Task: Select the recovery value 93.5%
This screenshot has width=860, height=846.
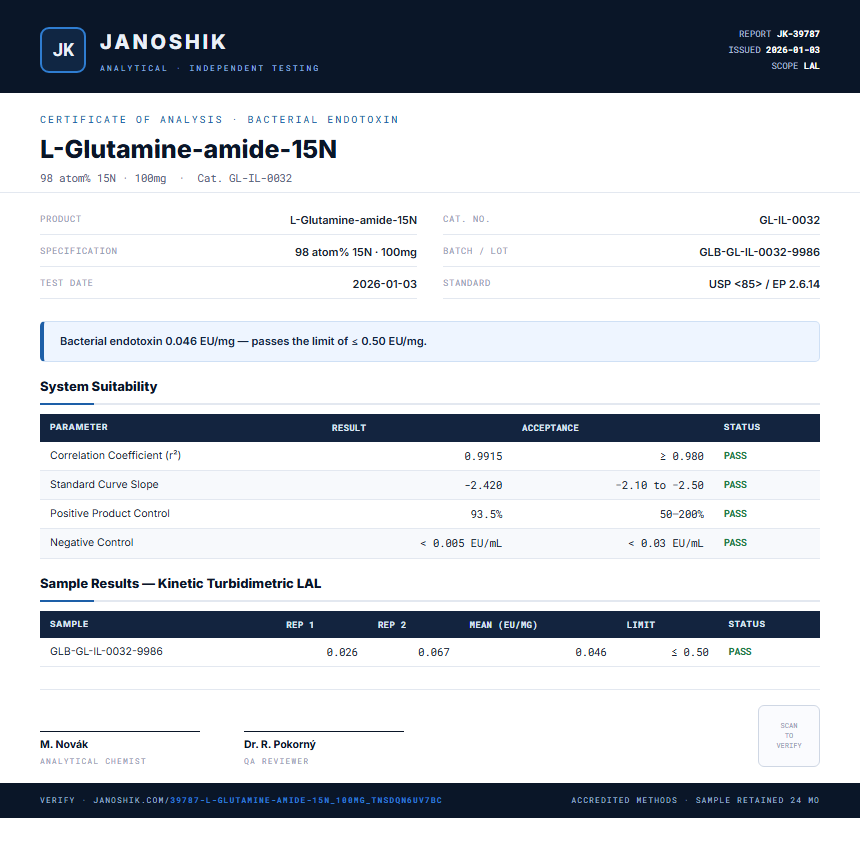Action: [486, 515]
